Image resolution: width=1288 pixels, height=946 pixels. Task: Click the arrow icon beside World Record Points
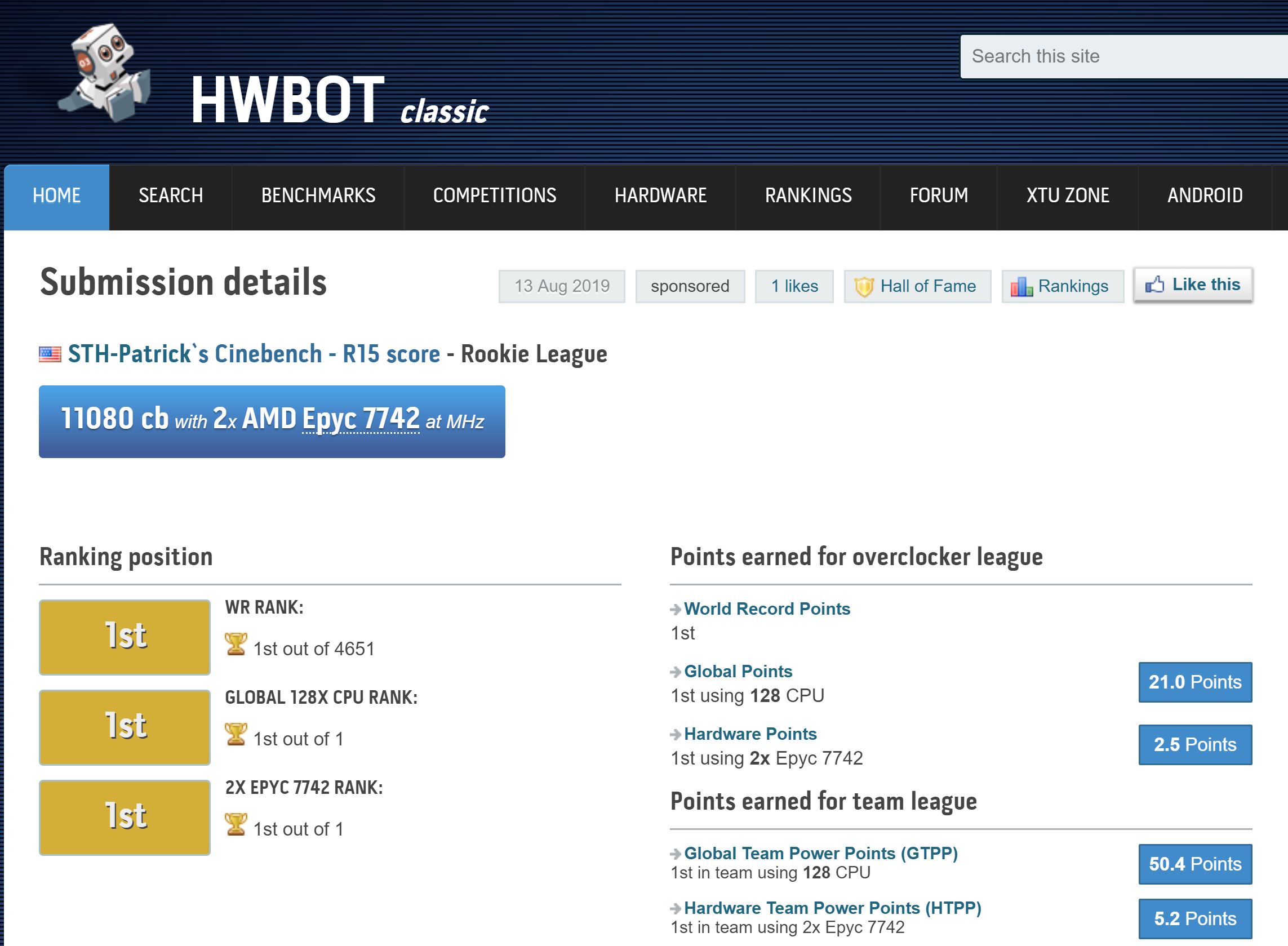[x=676, y=609]
